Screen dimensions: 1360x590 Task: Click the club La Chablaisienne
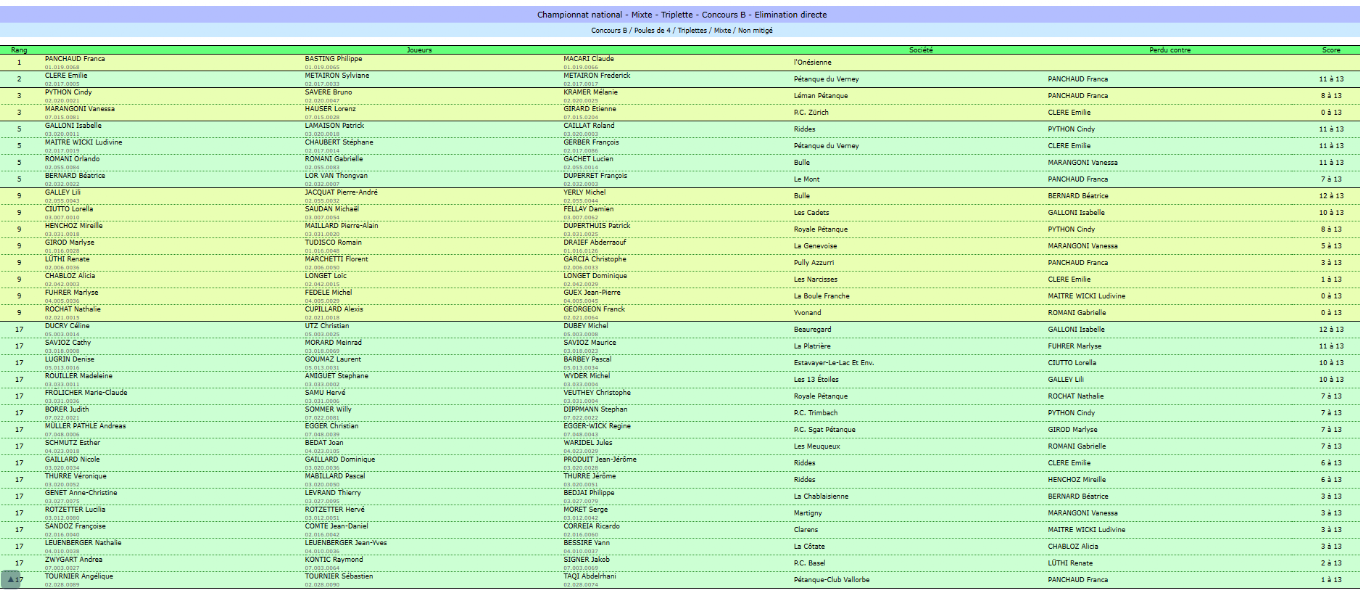coord(822,496)
